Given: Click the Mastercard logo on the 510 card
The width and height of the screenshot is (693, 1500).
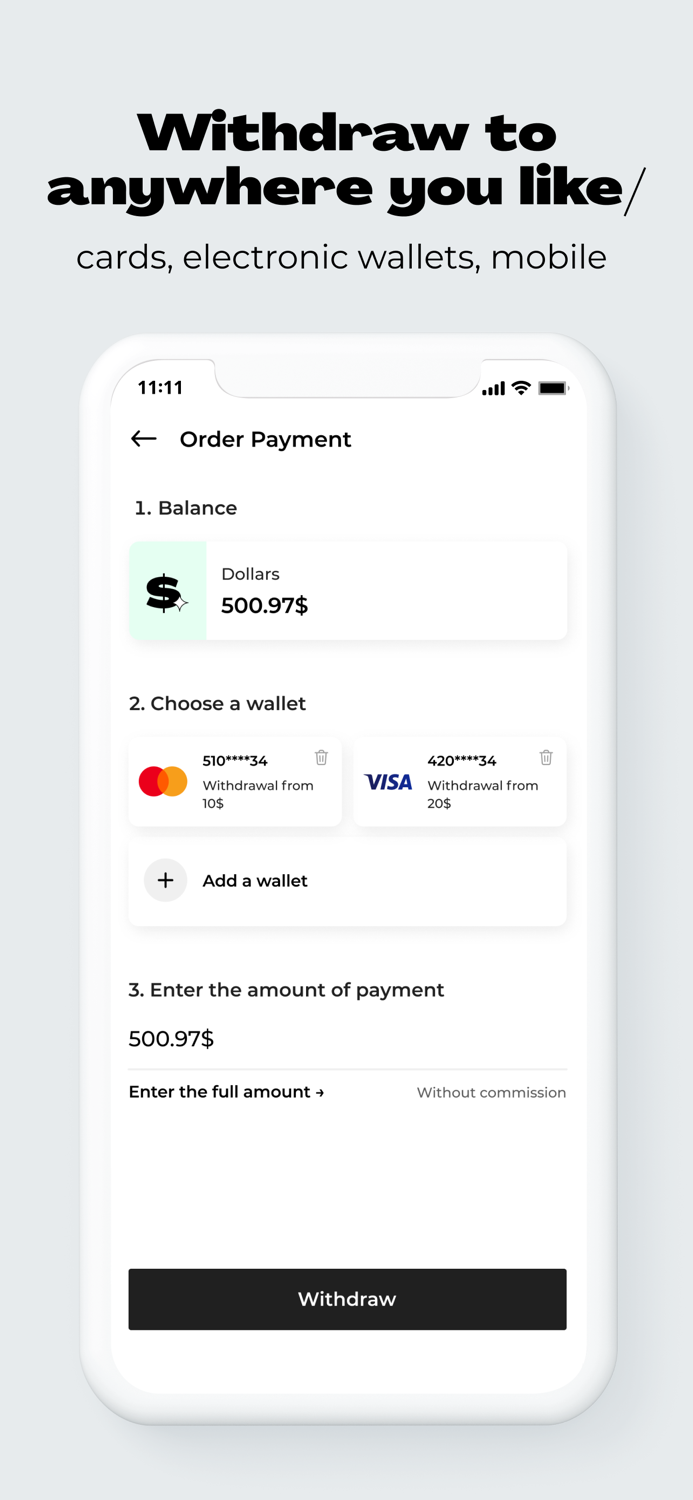Looking at the screenshot, I should [x=162, y=781].
